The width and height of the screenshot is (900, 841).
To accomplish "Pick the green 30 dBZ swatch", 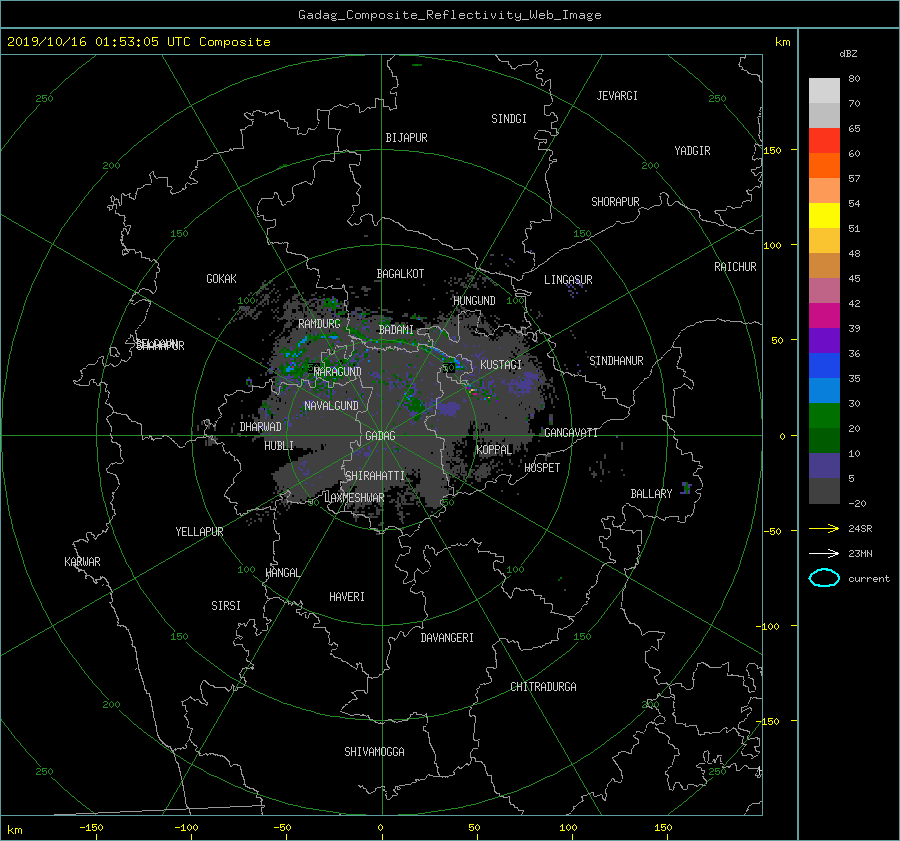I will pos(824,415).
